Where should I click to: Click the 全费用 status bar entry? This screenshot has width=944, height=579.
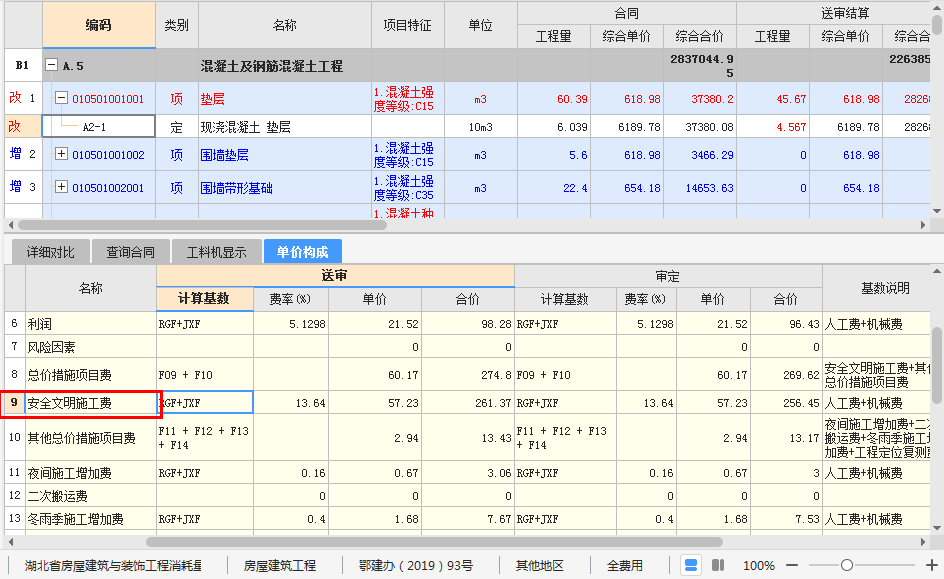click(624, 566)
